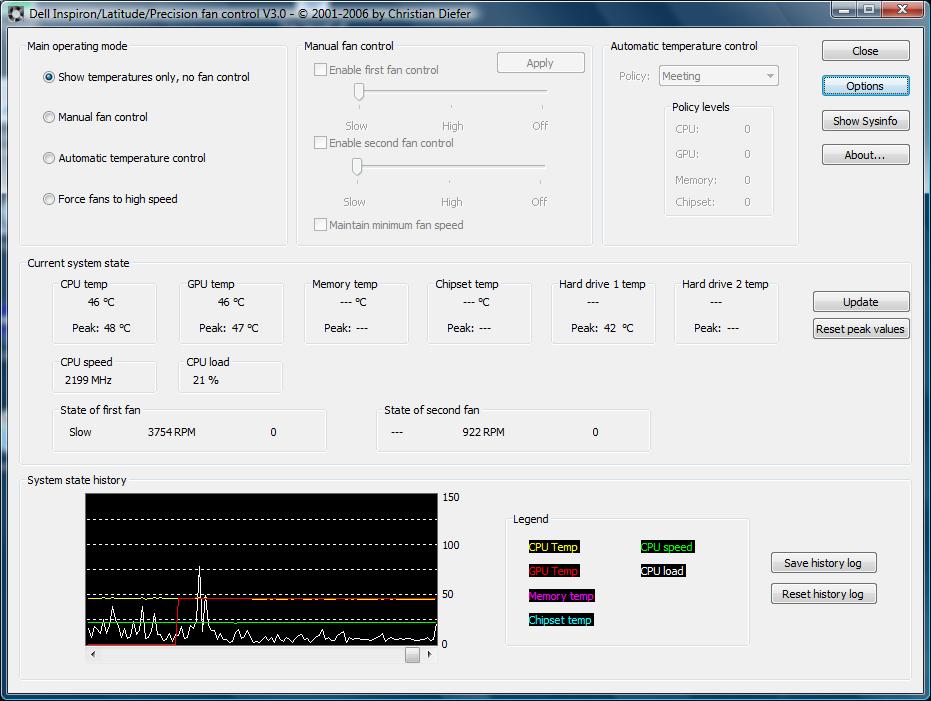931x701 pixels.
Task: Enable second fan control checkbox
Action: 320,143
